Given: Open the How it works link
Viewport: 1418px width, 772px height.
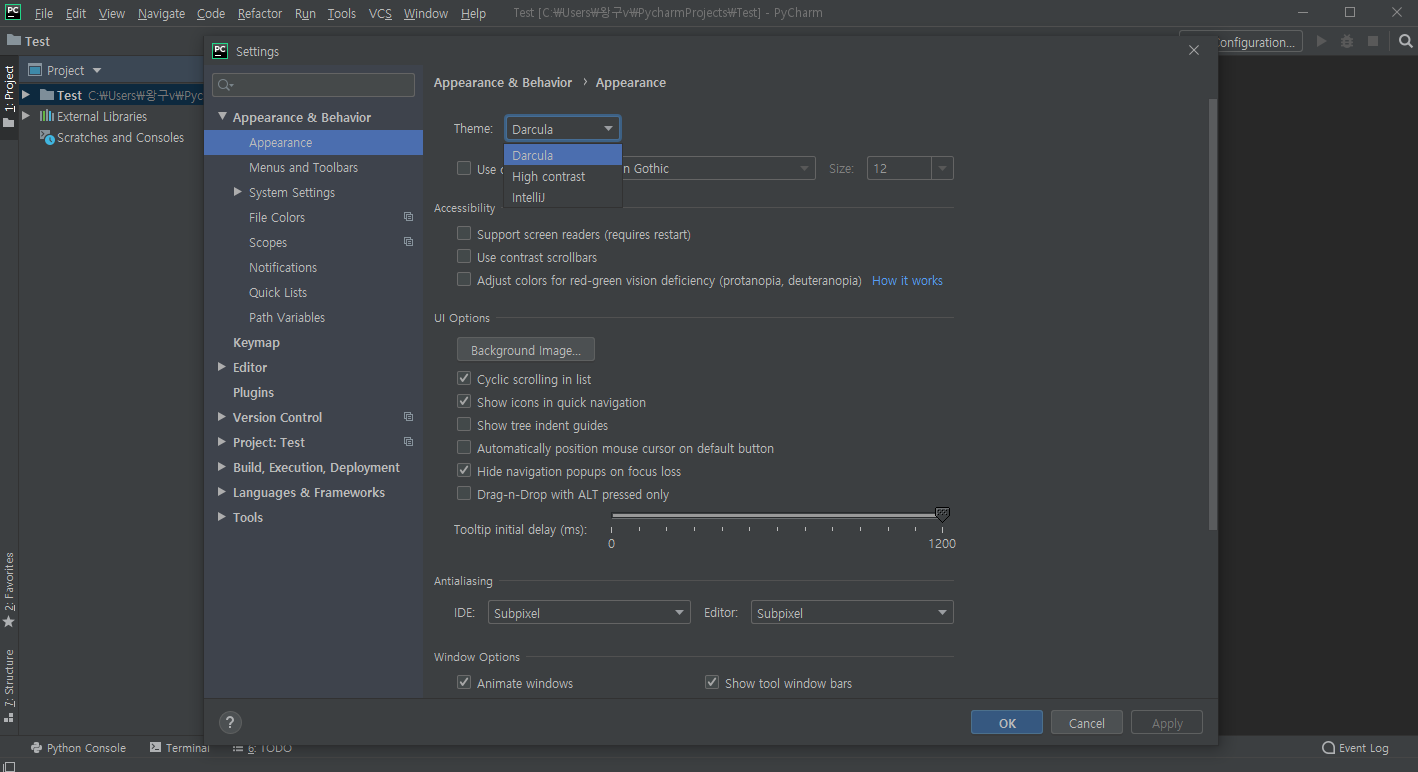Looking at the screenshot, I should [x=907, y=281].
